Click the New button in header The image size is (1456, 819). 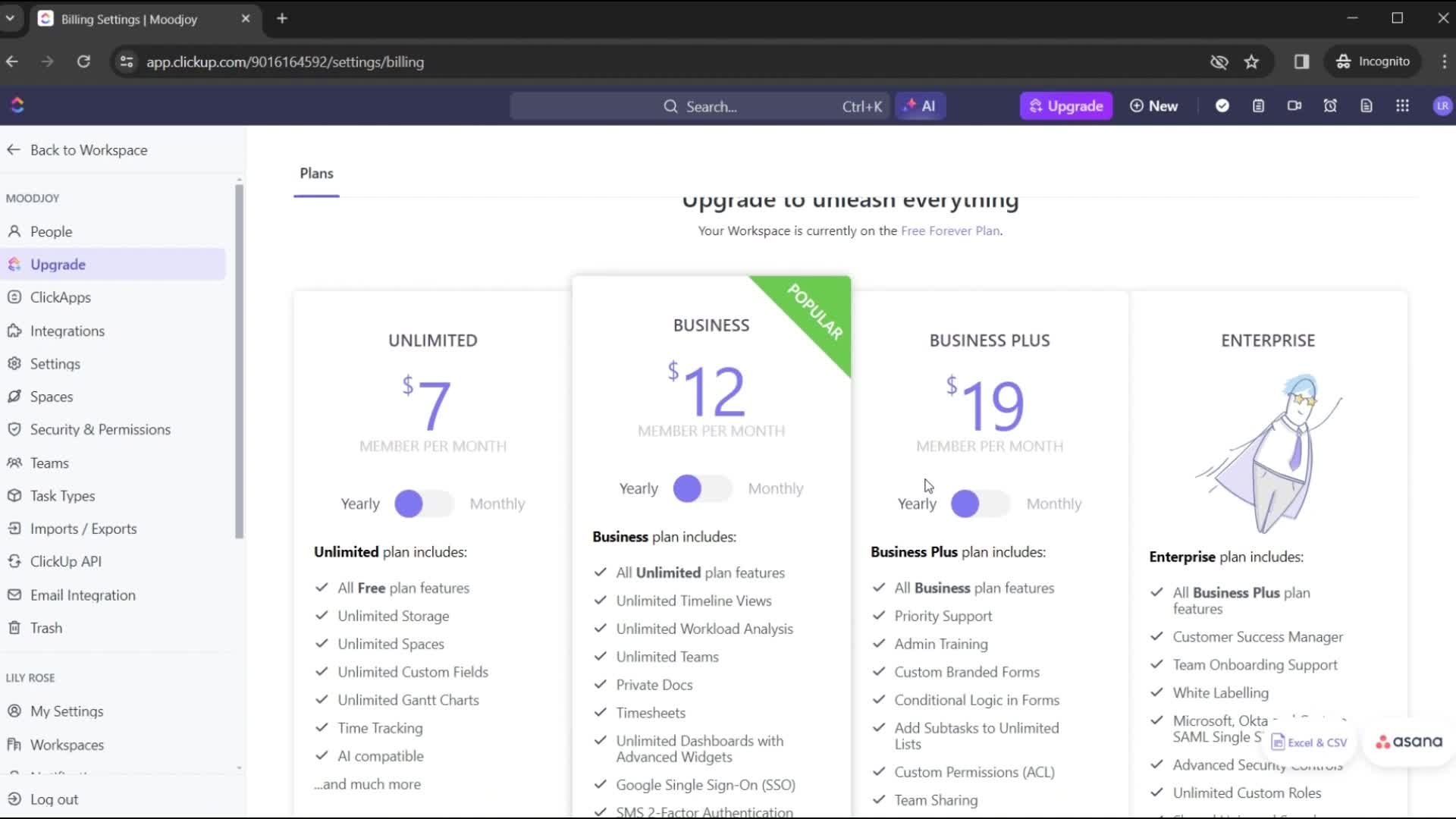1153,106
